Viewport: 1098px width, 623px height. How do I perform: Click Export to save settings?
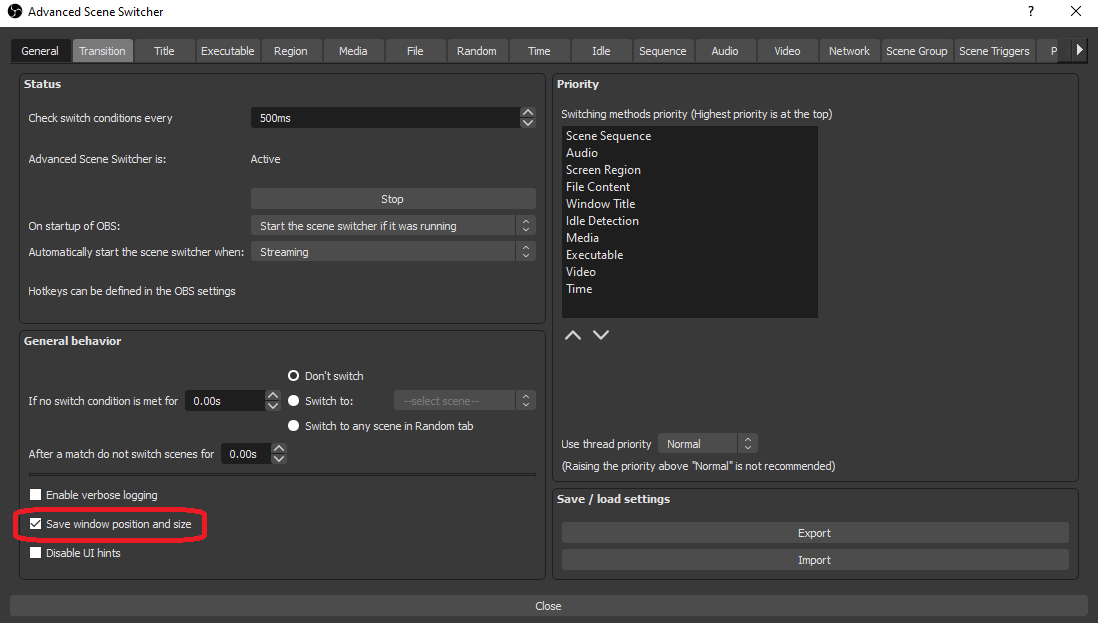814,532
